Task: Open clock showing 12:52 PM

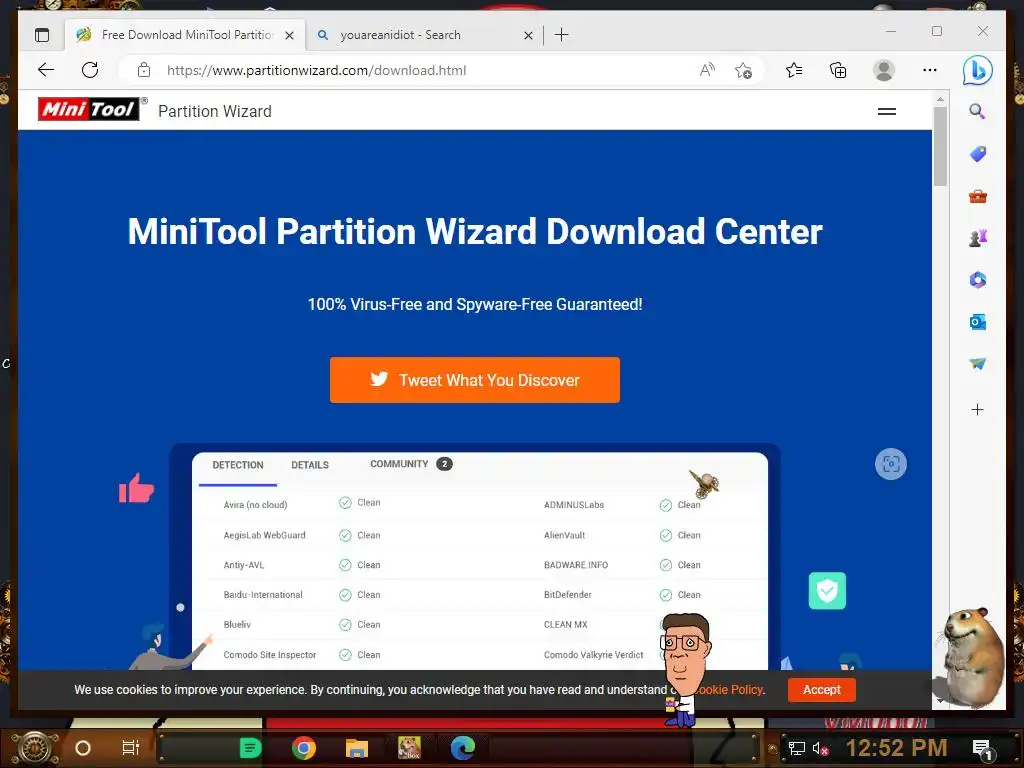Action: 896,748
